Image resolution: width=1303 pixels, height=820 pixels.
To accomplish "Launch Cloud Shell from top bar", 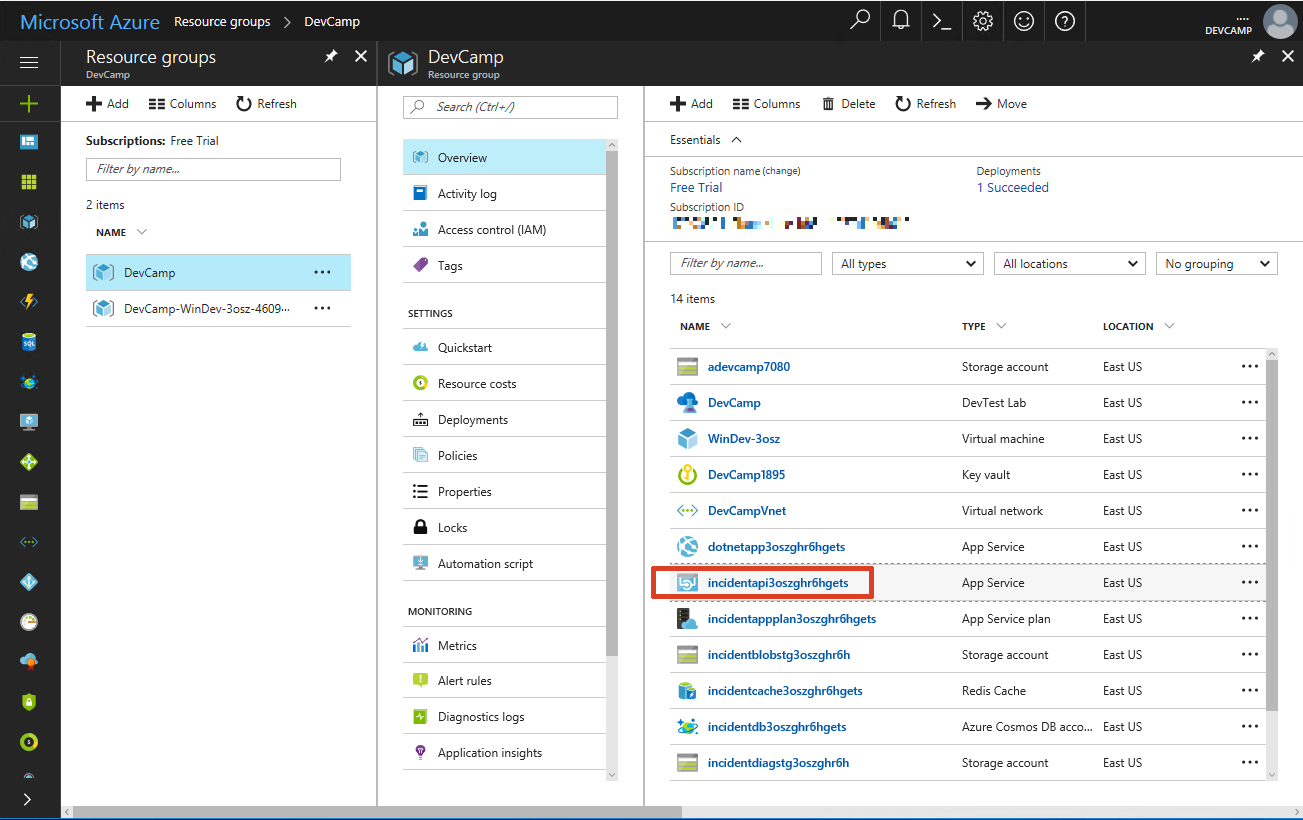I will click(x=942, y=20).
